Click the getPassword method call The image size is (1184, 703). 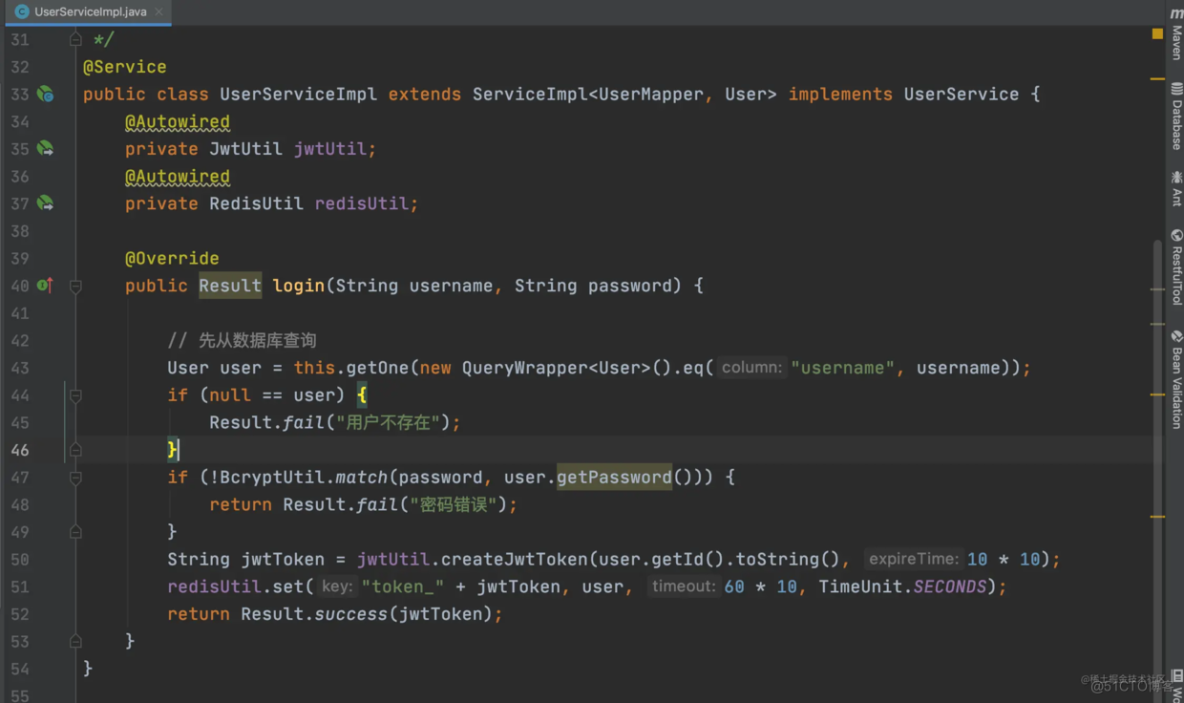click(x=613, y=478)
